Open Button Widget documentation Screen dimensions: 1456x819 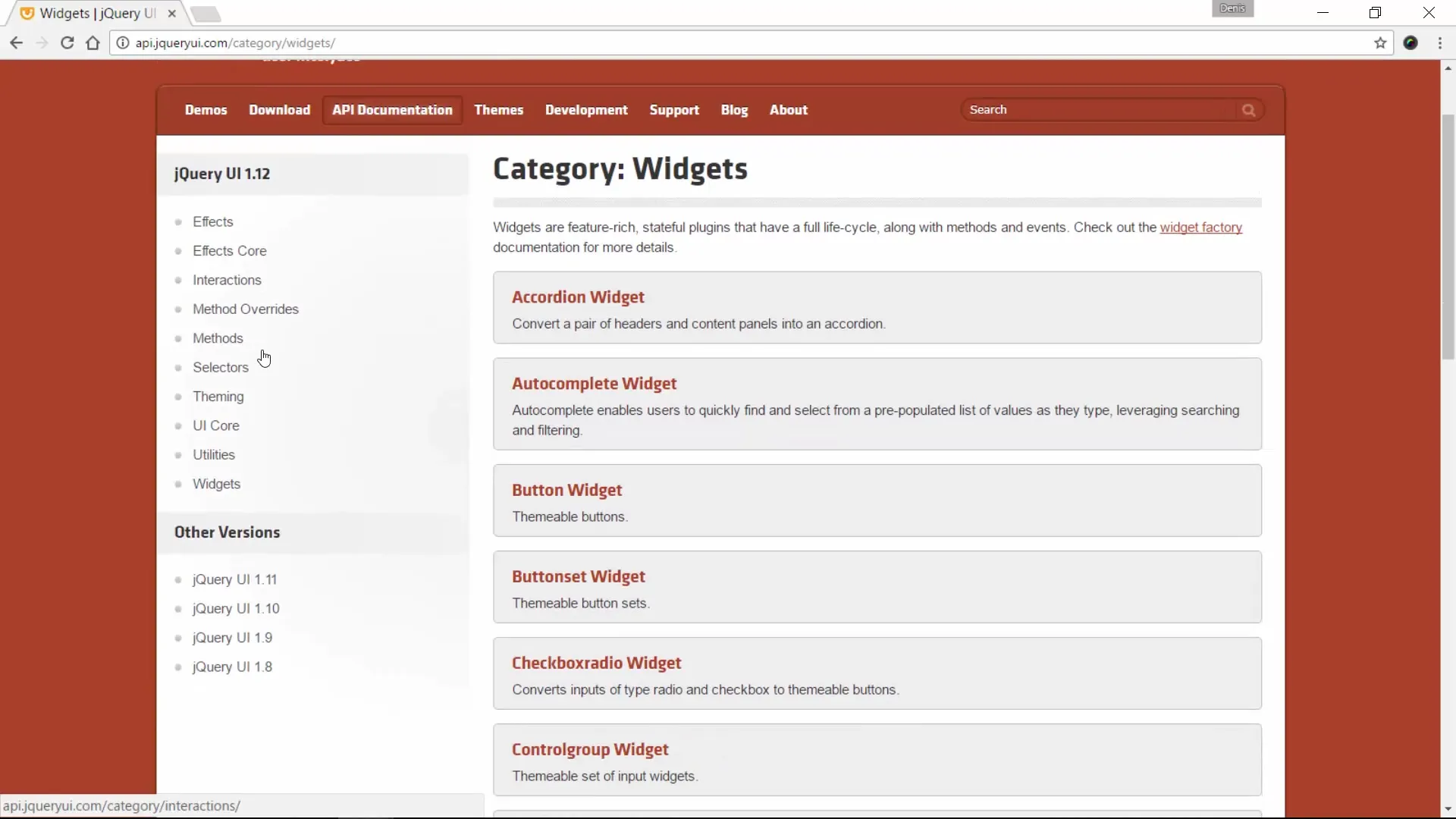pos(566,491)
